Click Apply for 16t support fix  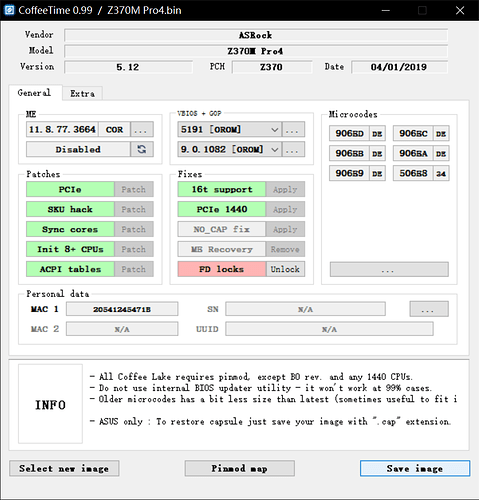coord(285,189)
